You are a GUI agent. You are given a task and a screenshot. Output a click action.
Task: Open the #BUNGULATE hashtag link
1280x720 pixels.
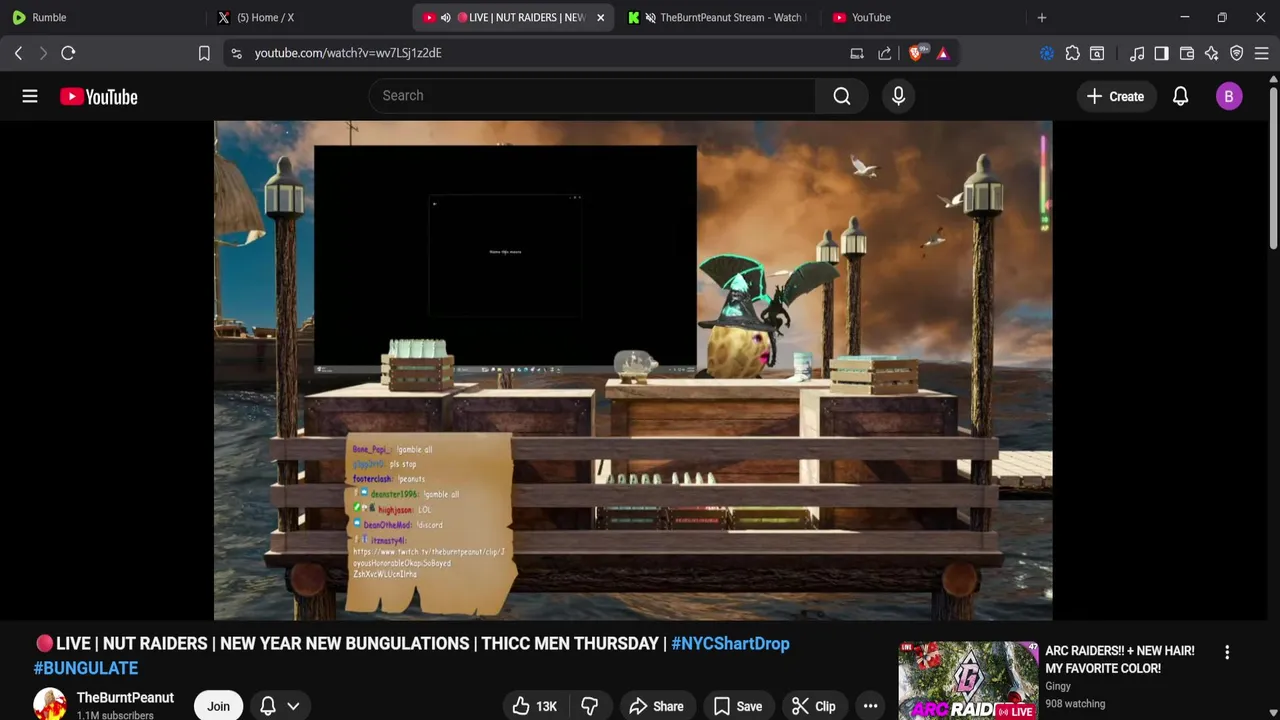pyautogui.click(x=86, y=668)
